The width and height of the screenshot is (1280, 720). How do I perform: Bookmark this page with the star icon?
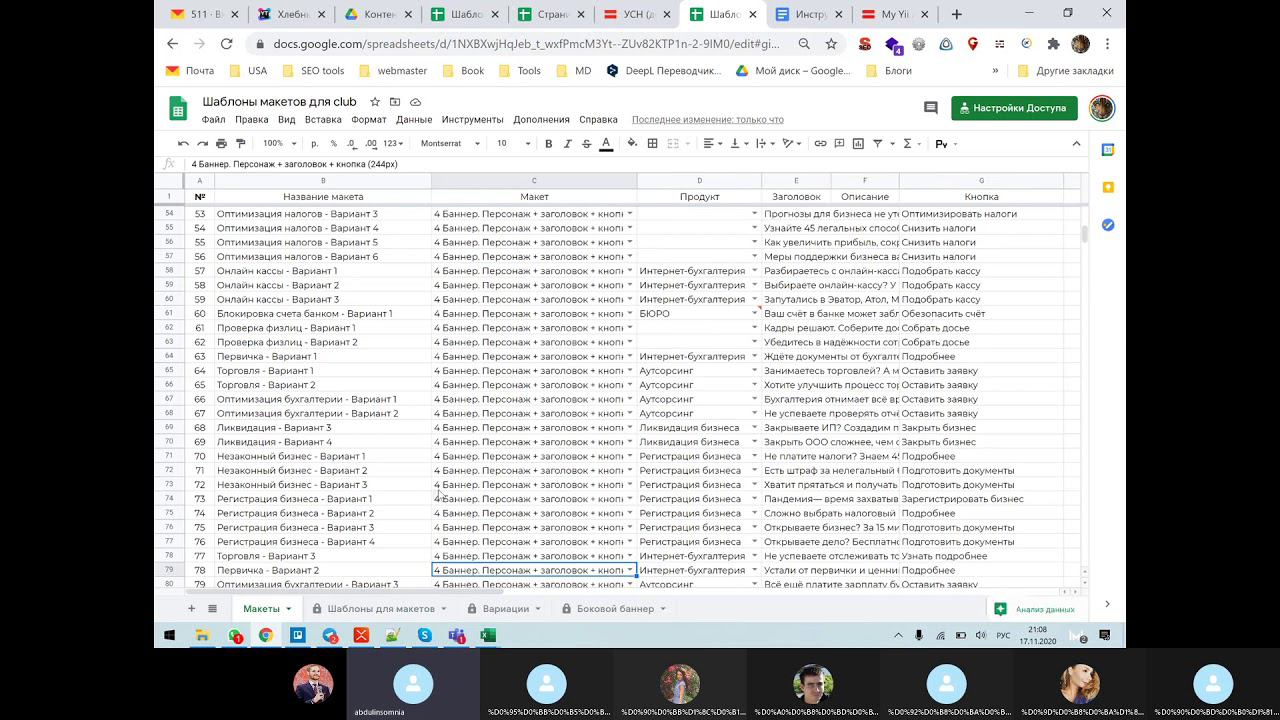(x=831, y=44)
